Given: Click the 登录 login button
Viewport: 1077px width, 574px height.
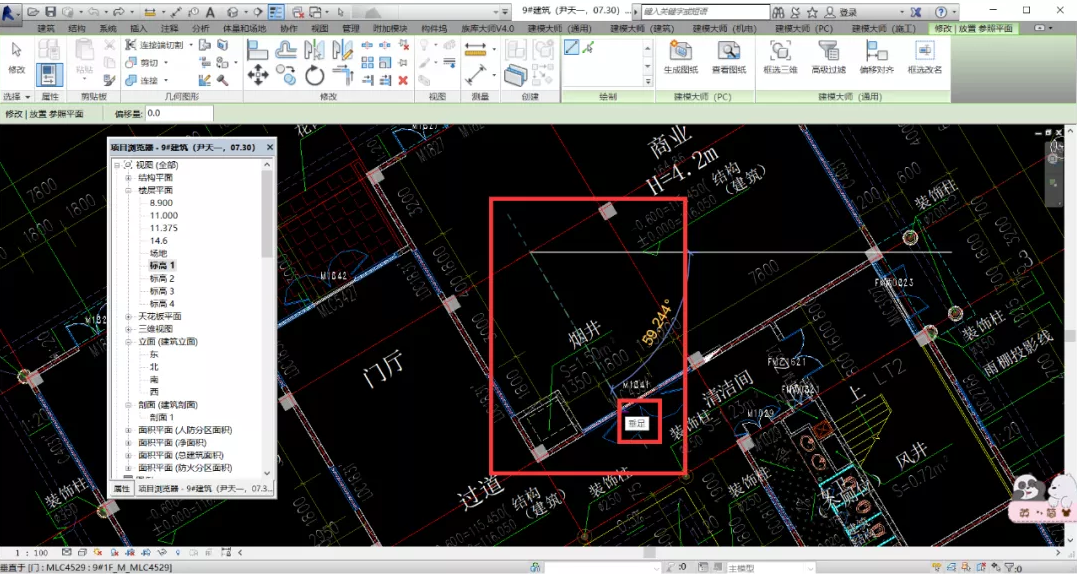Looking at the screenshot, I should click(x=848, y=12).
